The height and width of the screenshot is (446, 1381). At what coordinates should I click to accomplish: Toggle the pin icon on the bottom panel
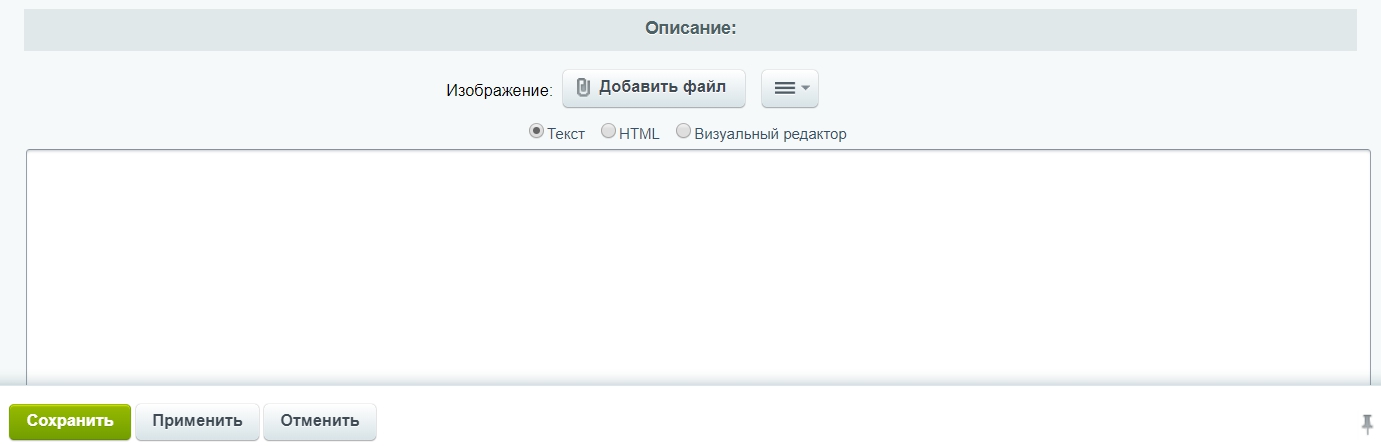tap(1367, 421)
